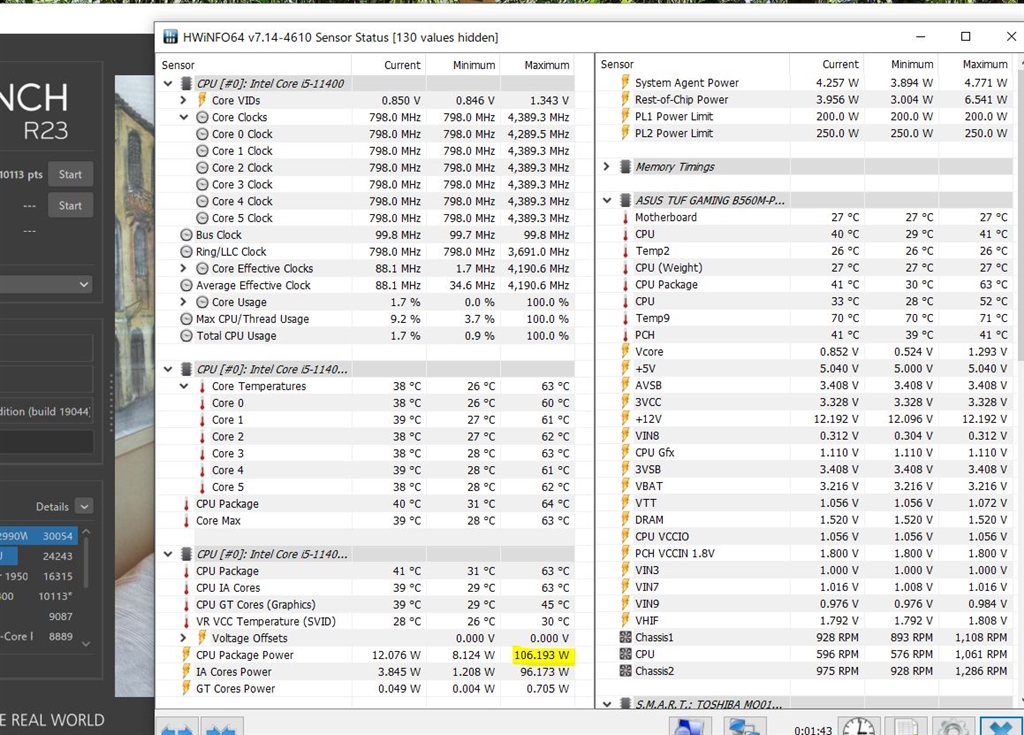The height and width of the screenshot is (735, 1024).
Task: Click the blue X close-sensors icon at bottom
Action: pos(999,727)
